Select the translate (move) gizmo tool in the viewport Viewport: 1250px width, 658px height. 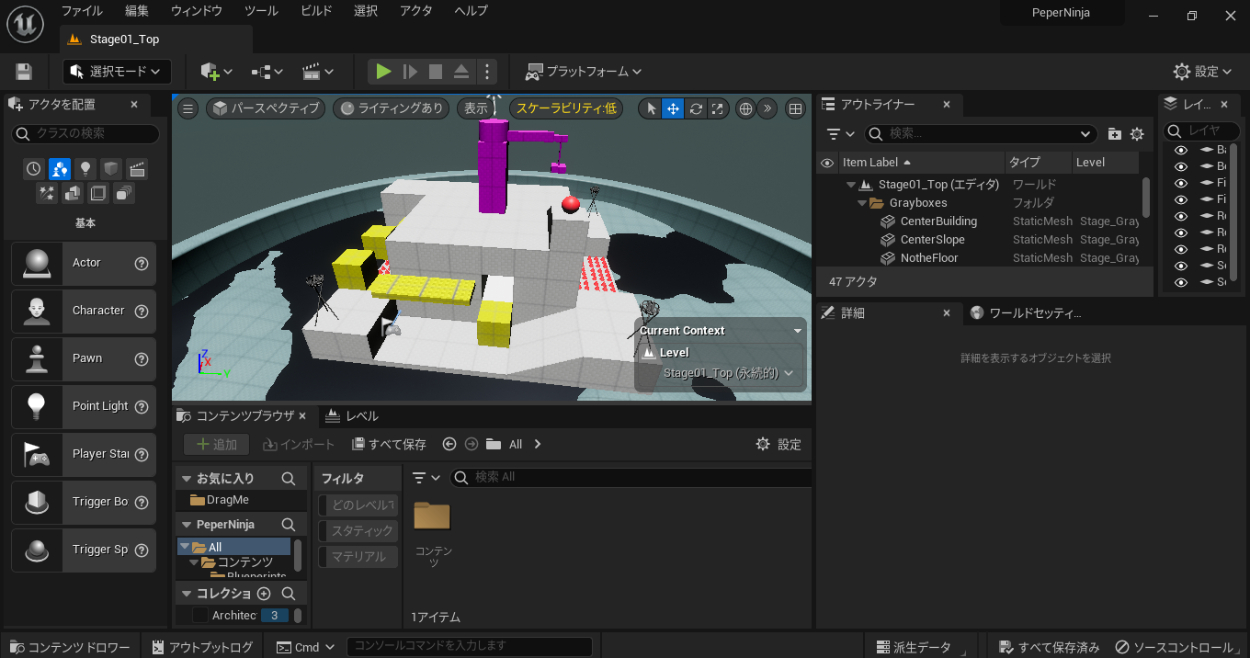click(673, 109)
